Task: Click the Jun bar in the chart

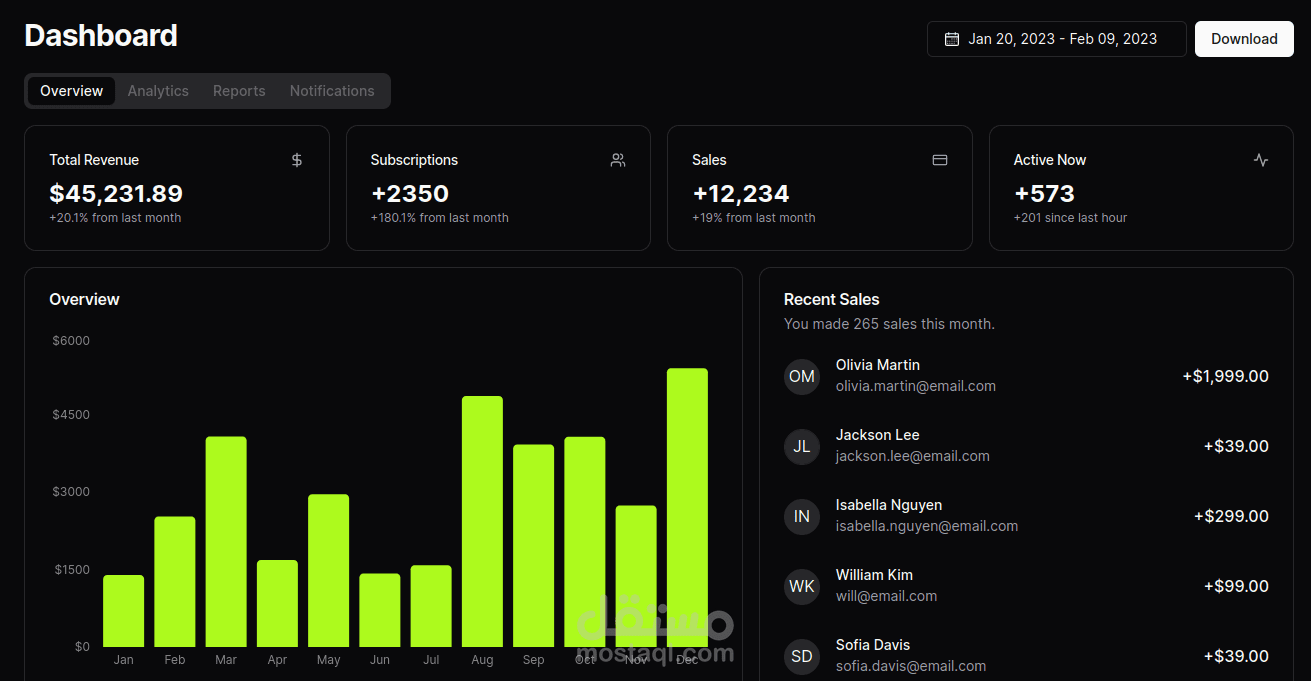Action: pyautogui.click(x=380, y=610)
